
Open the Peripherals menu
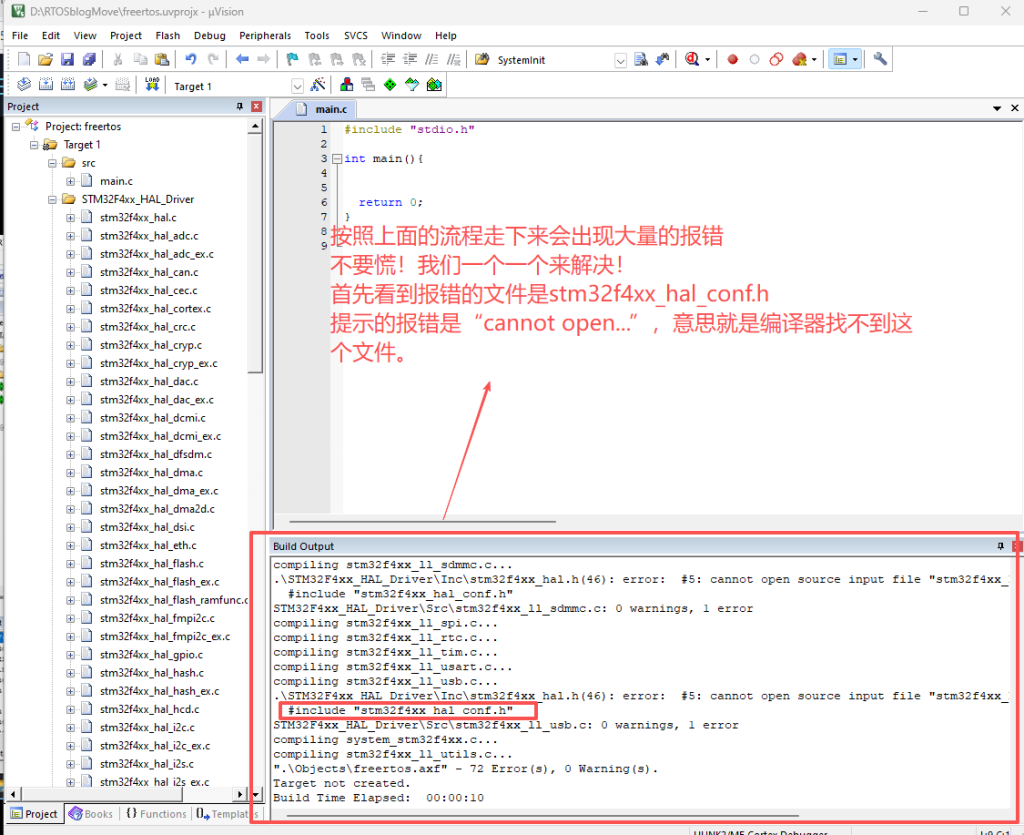tap(265, 35)
